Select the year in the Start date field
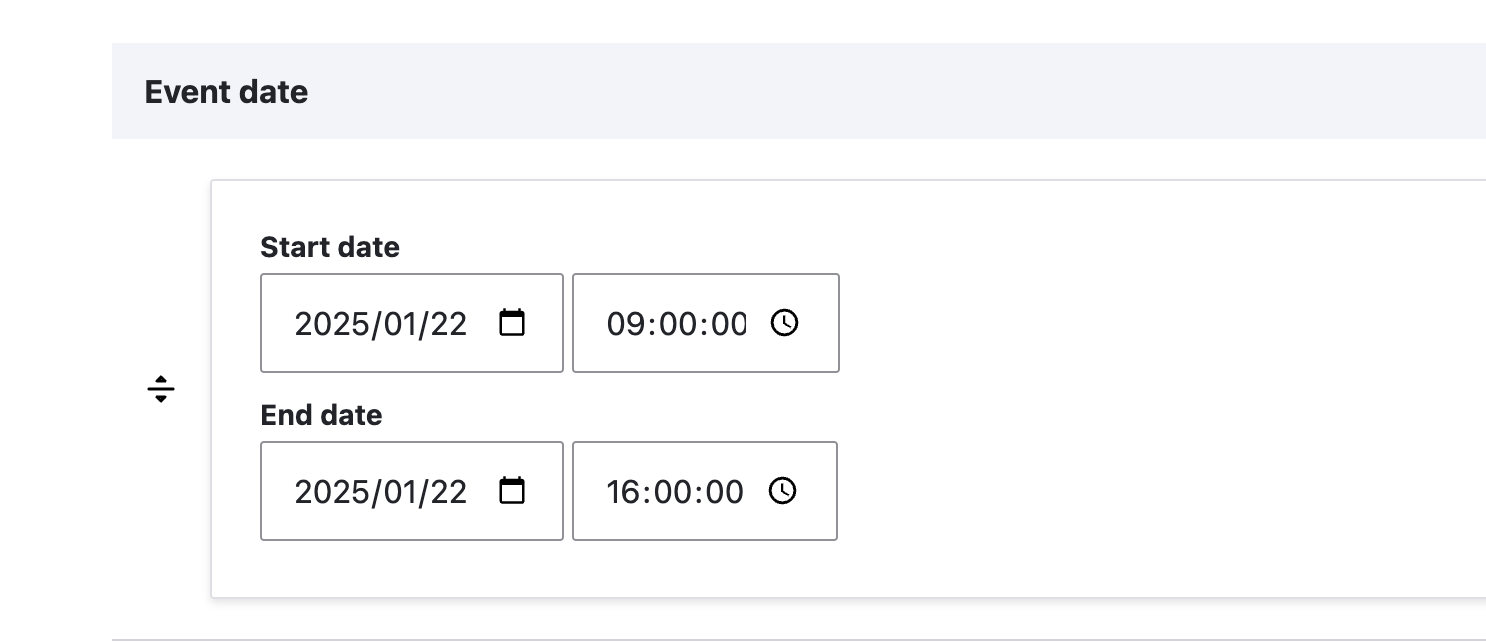Image resolution: width=1486 pixels, height=642 pixels. [x=331, y=324]
